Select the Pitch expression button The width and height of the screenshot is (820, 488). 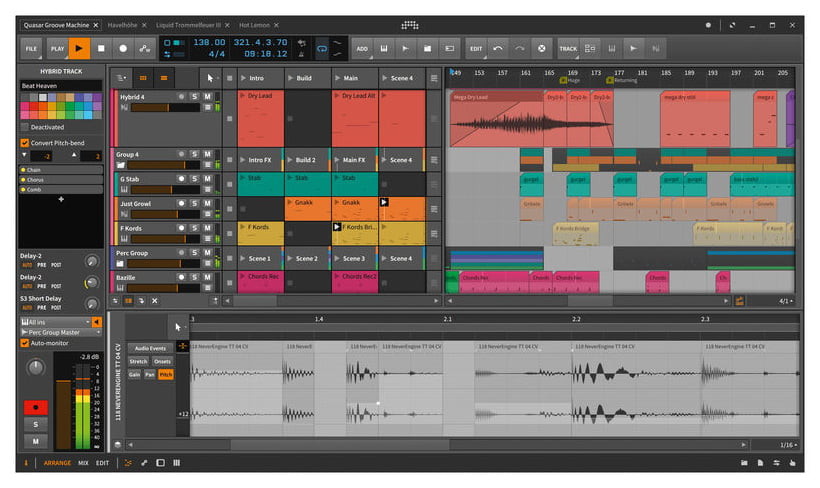coord(165,374)
